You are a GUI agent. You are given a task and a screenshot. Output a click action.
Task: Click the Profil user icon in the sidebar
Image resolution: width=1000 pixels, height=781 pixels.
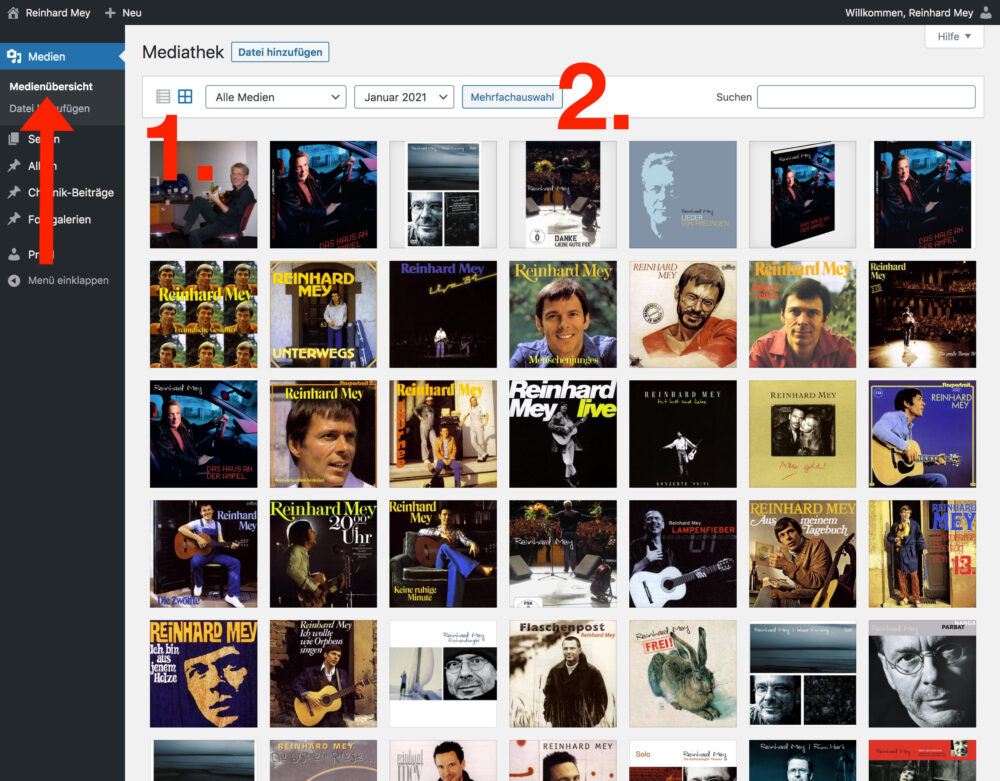point(13,254)
